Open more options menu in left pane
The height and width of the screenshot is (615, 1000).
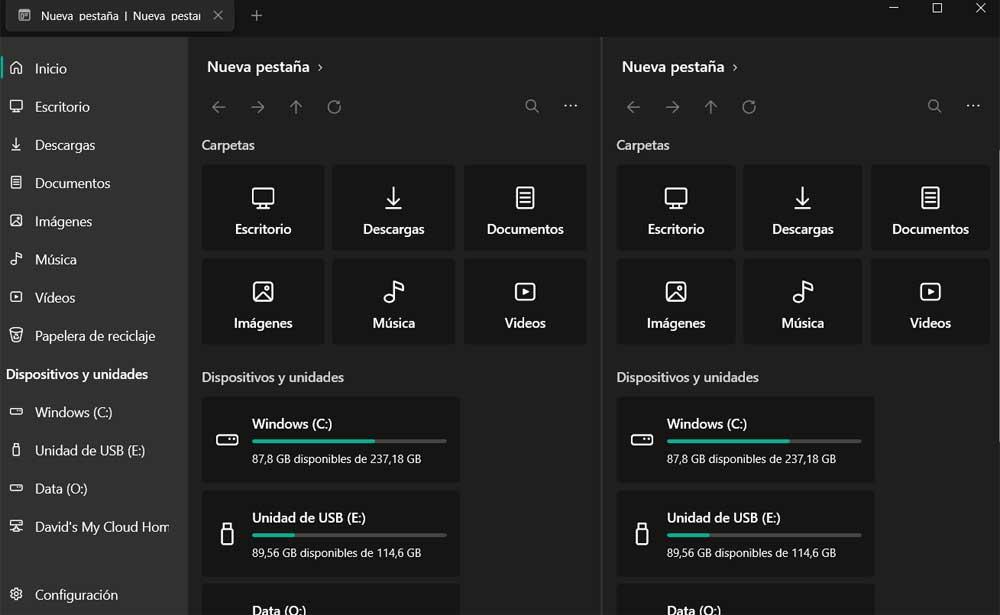571,106
